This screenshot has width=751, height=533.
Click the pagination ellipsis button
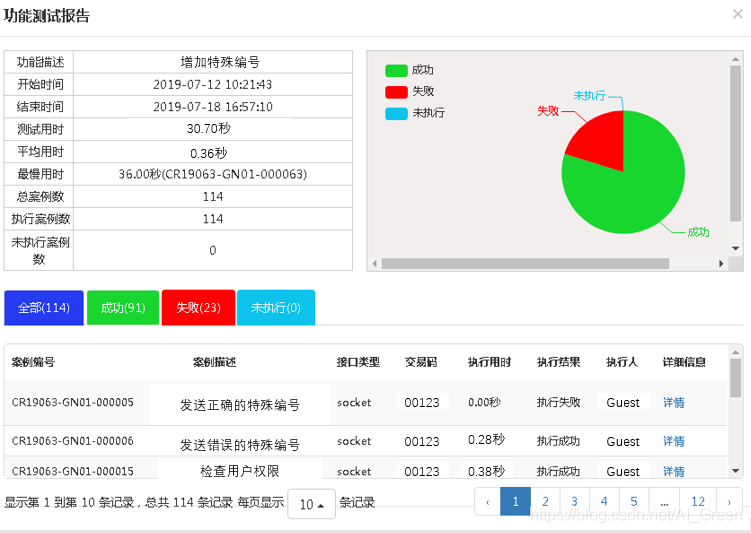[x=664, y=501]
